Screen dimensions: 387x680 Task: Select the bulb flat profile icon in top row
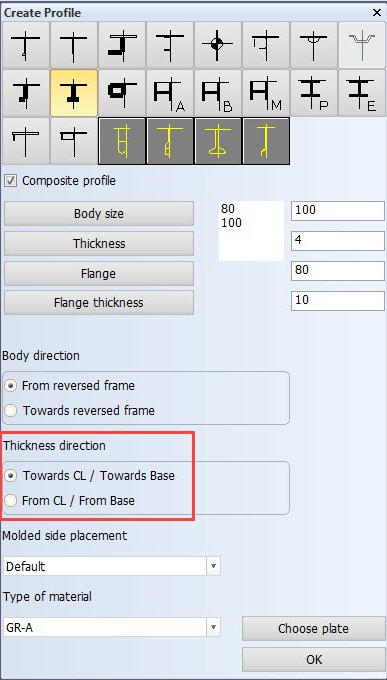tap(25, 45)
